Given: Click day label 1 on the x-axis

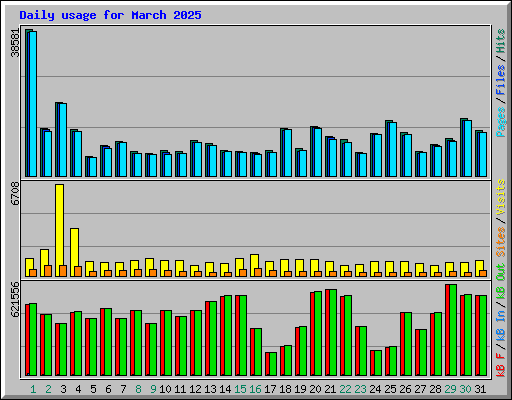Looking at the screenshot, I should 33,389.
